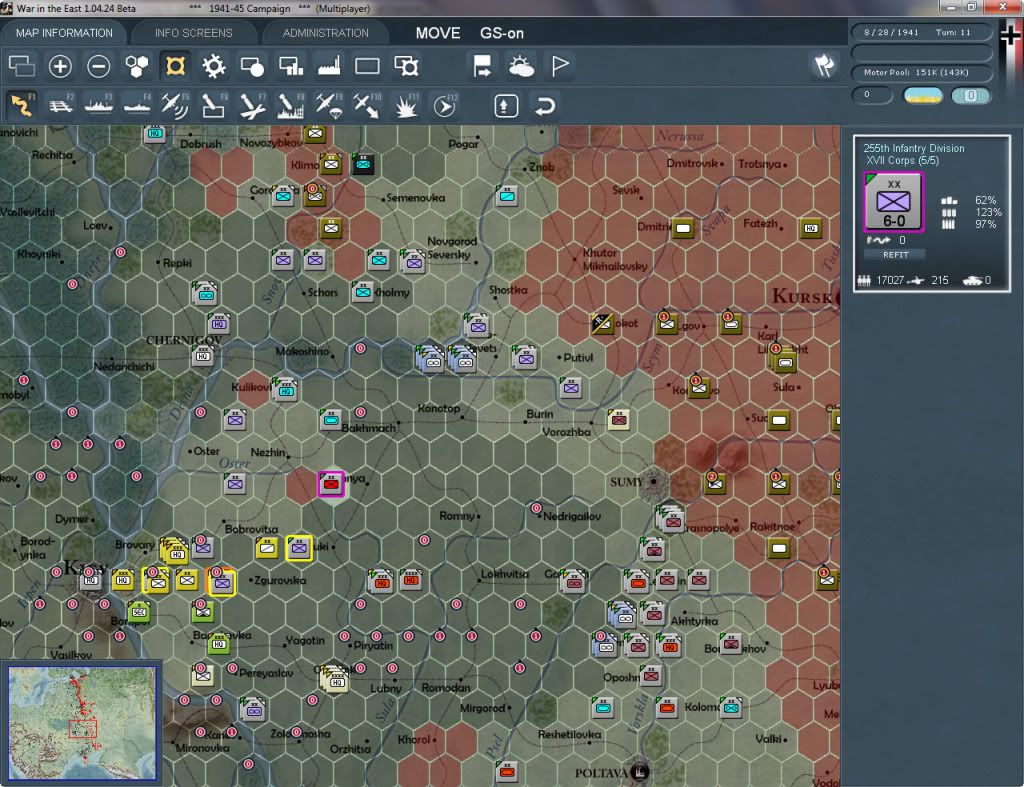The width and height of the screenshot is (1024, 787).
Task: Select the F1 move mode icon
Action: tap(22, 105)
